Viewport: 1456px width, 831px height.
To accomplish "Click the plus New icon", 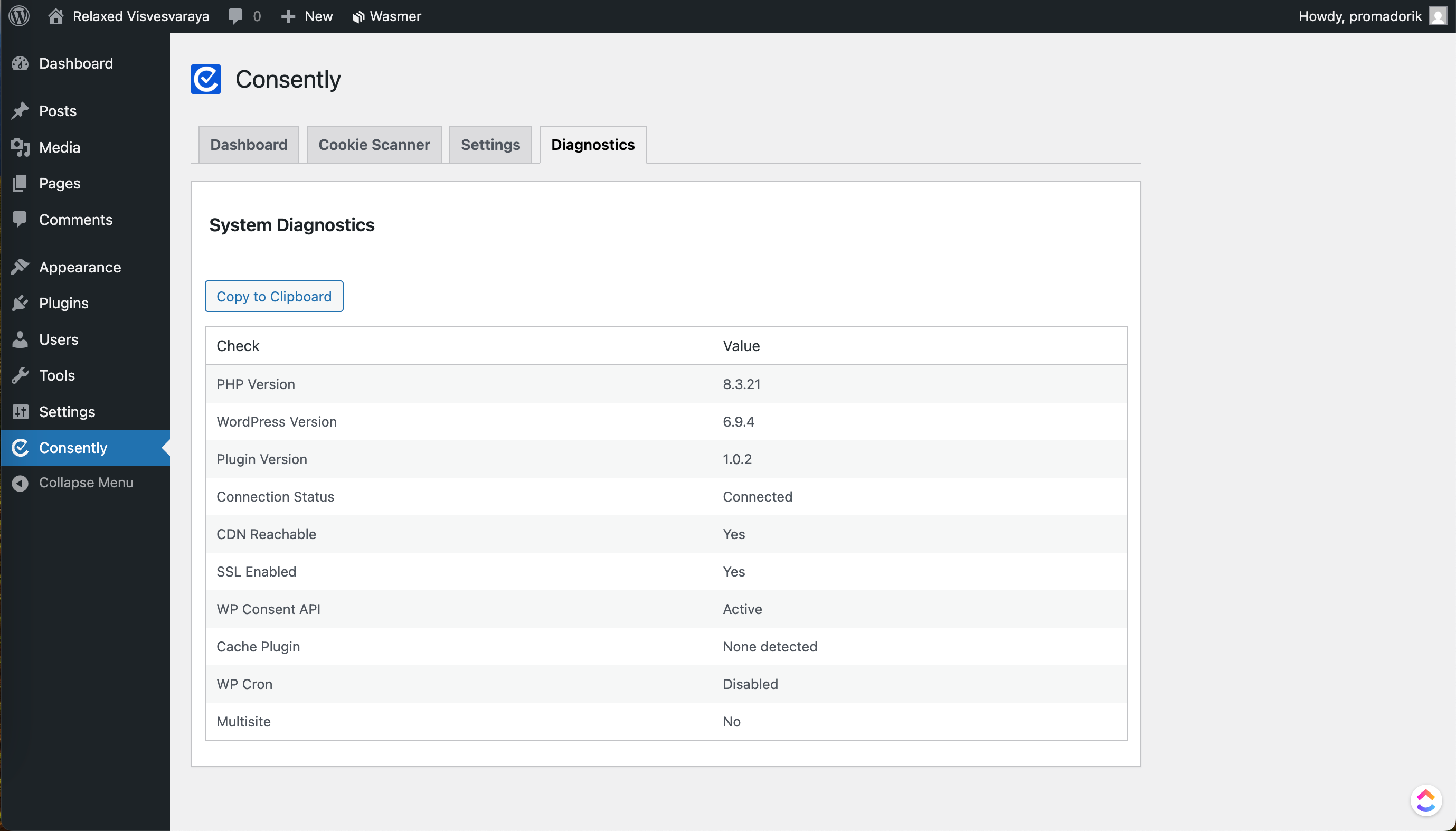I will pyautogui.click(x=288, y=16).
